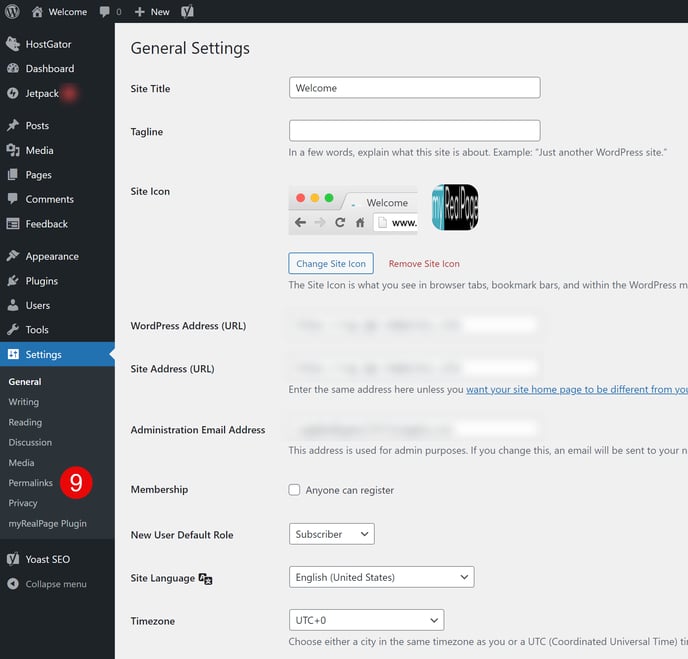Click the myRealPage site icon preview
688x659 pixels.
pyautogui.click(x=455, y=207)
